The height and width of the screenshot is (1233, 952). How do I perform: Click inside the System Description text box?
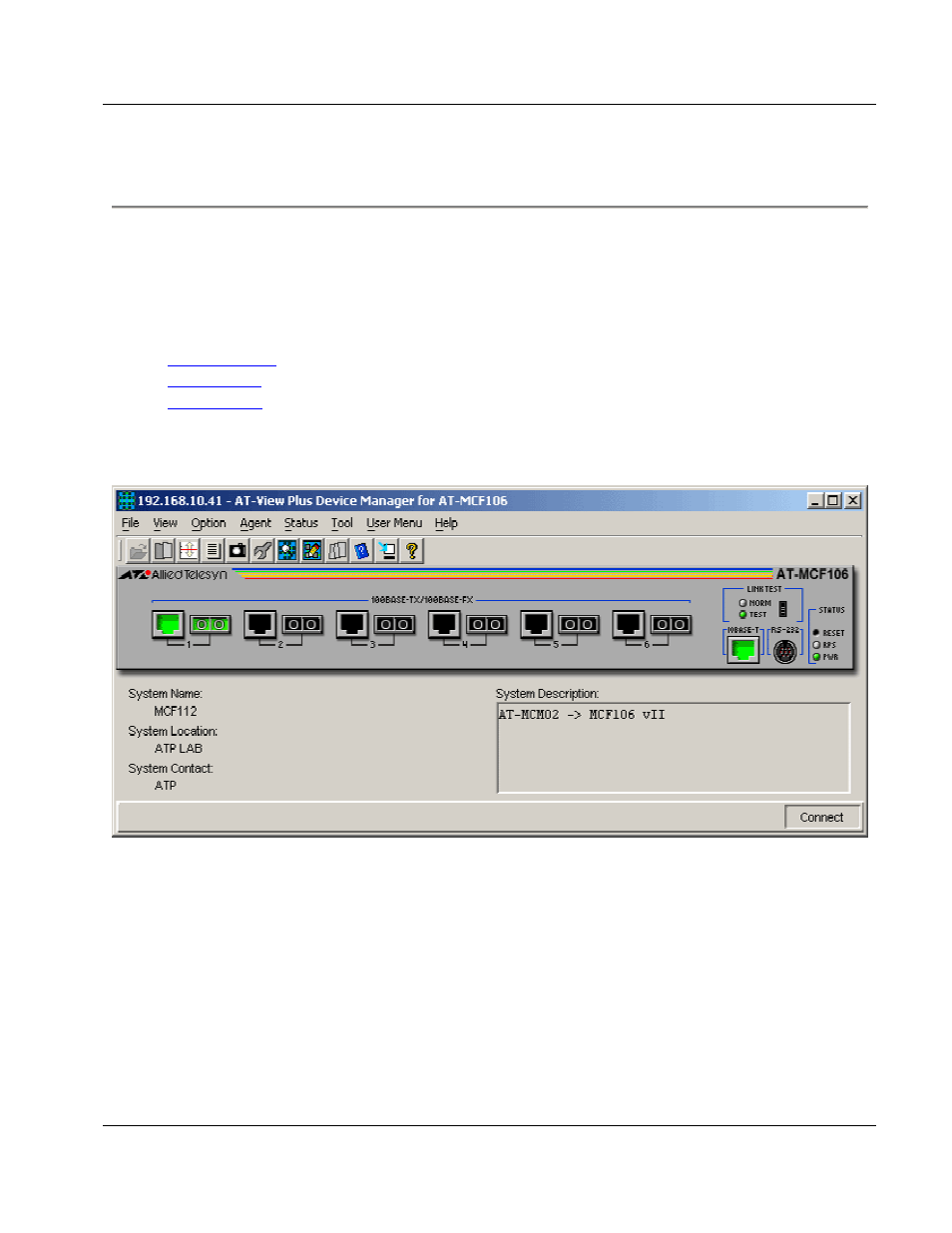pyautogui.click(x=674, y=748)
